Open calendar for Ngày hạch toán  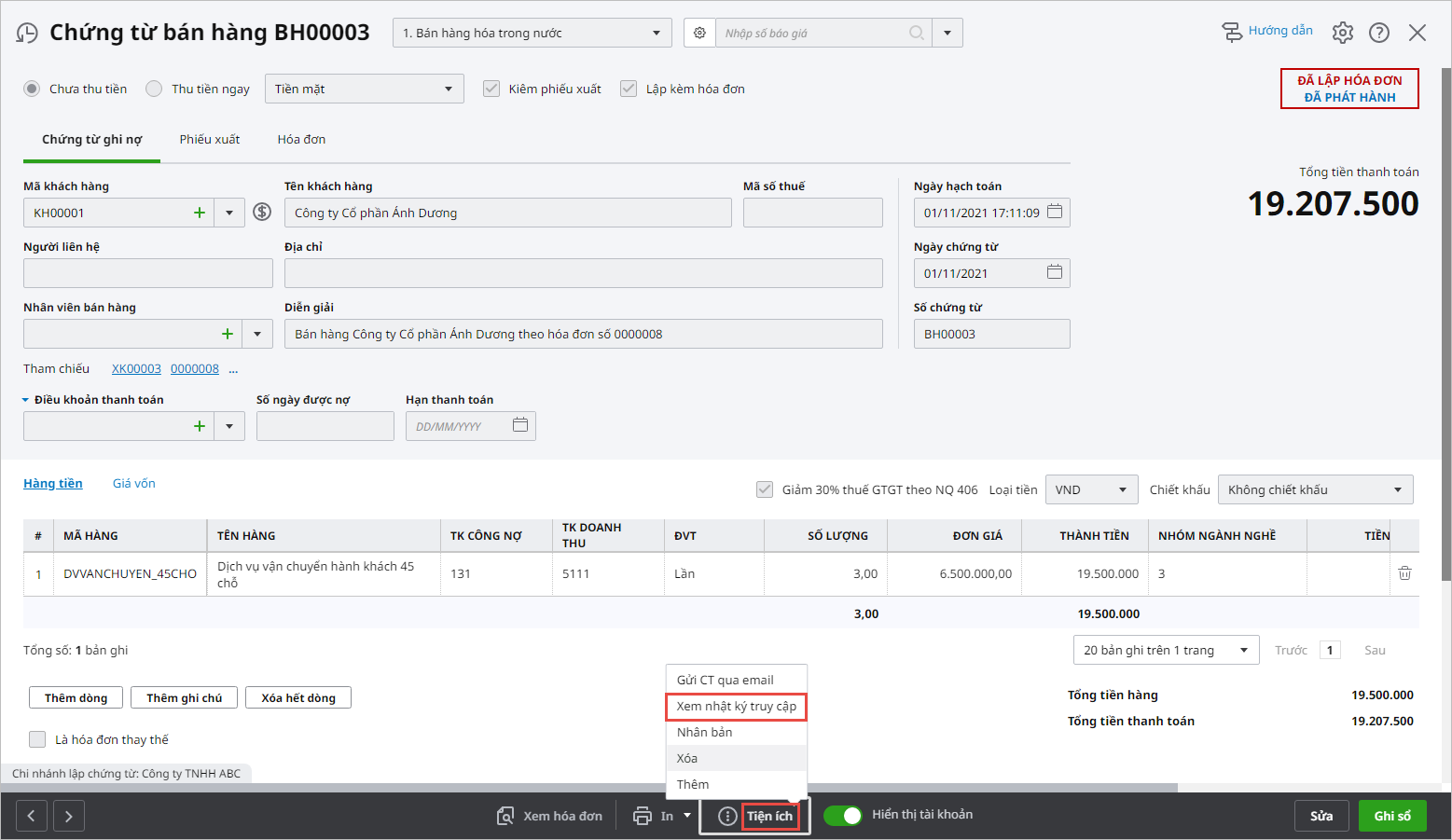tap(1055, 212)
